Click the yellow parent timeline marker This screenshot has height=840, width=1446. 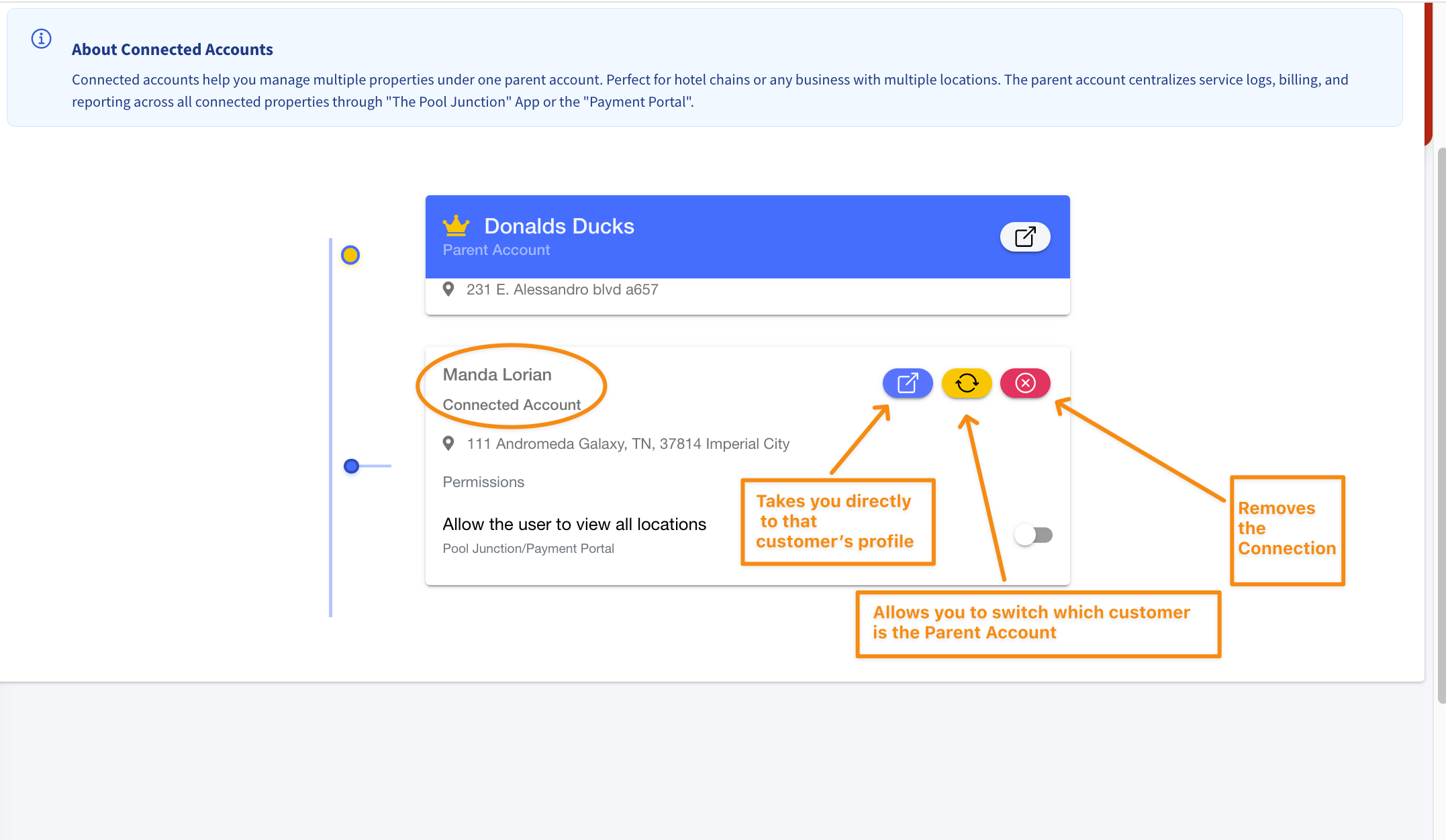(350, 255)
